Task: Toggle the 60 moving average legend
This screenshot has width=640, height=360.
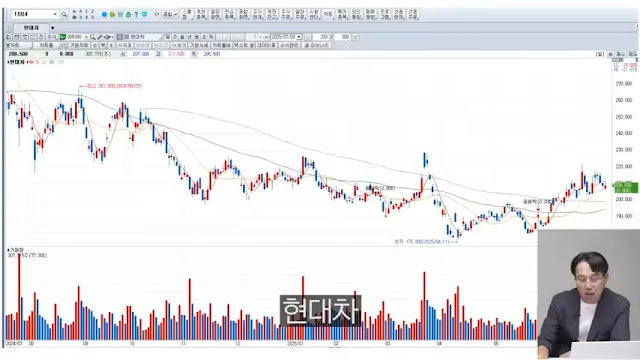Action: coord(51,62)
